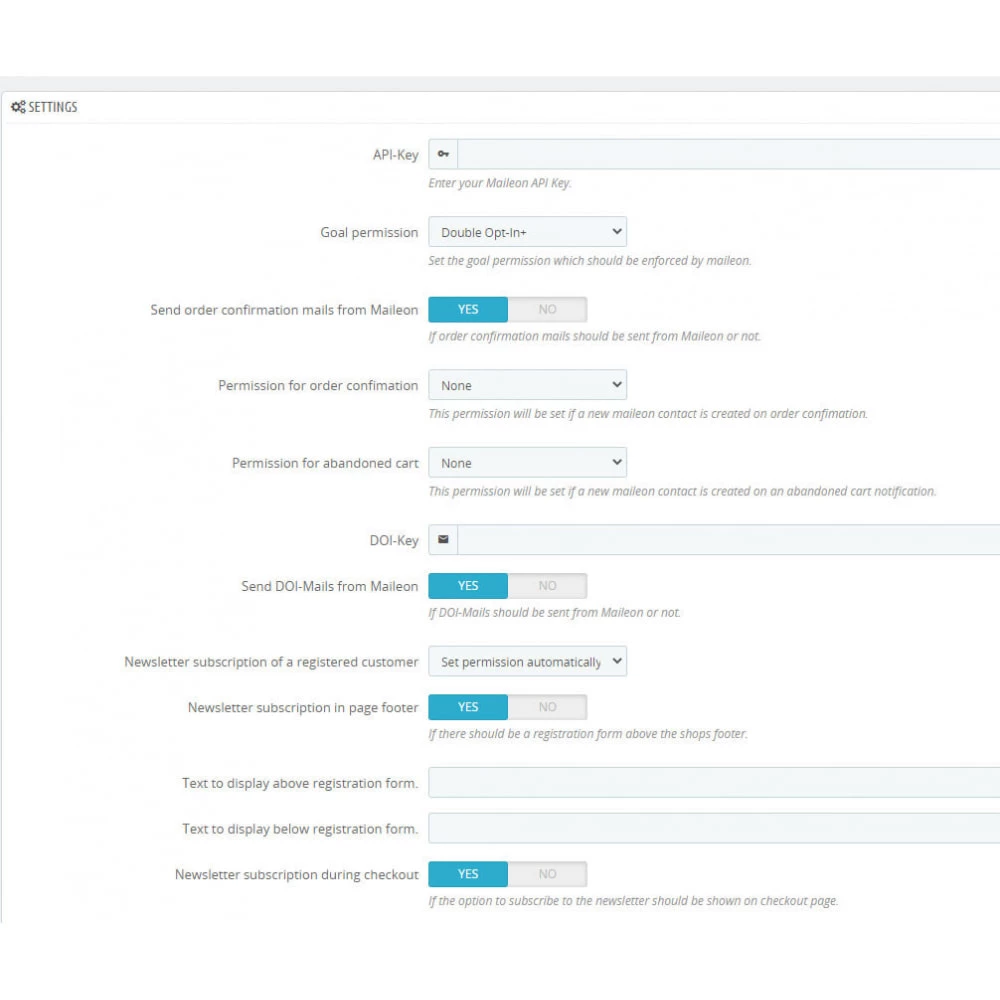The height and width of the screenshot is (1000, 1000).
Task: Click 'Set the goal permission which should be enforced' hint
Action: 590,260
